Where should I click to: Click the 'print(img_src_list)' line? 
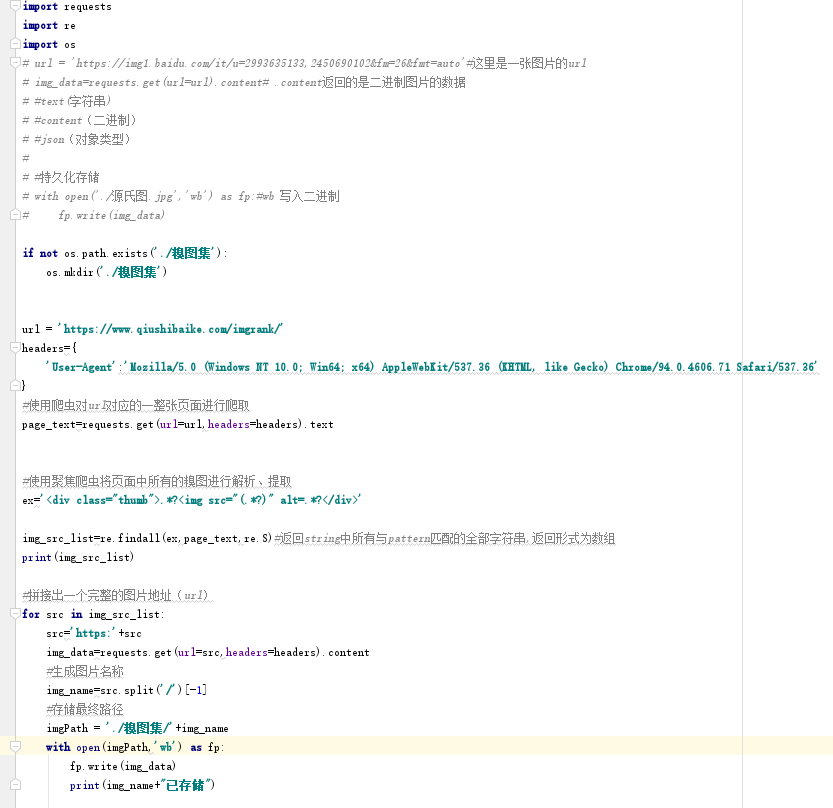[78, 557]
